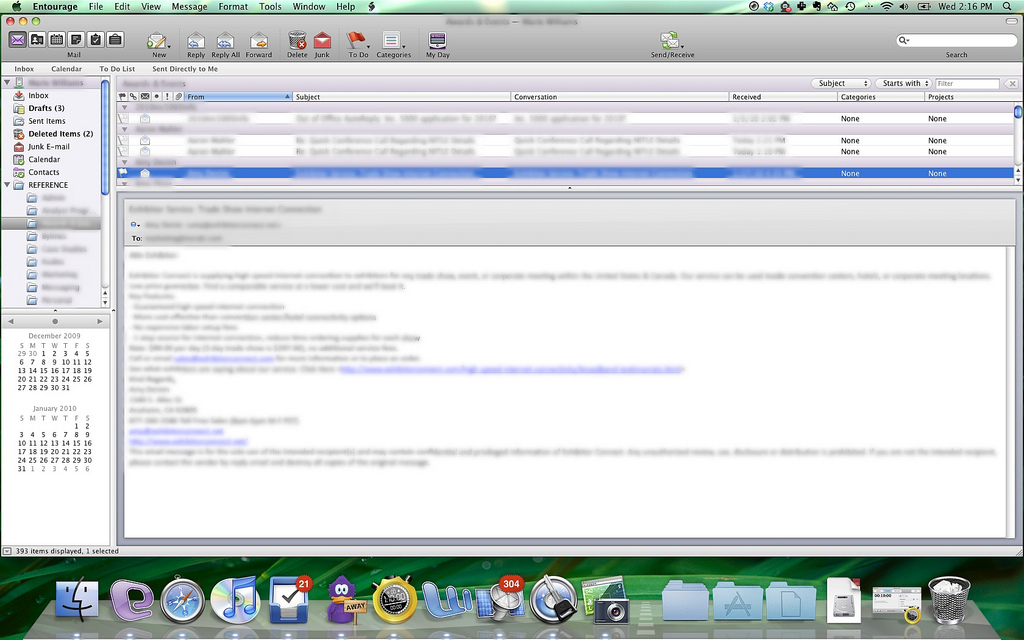Screen dimensions: 1024x640
Task: Open the Calendar view button in the toolbar
Action: coord(57,40)
